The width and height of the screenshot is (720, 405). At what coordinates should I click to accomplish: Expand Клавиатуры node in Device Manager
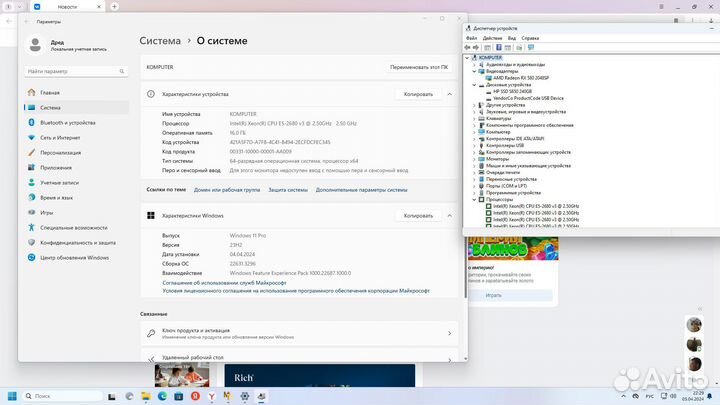474,118
